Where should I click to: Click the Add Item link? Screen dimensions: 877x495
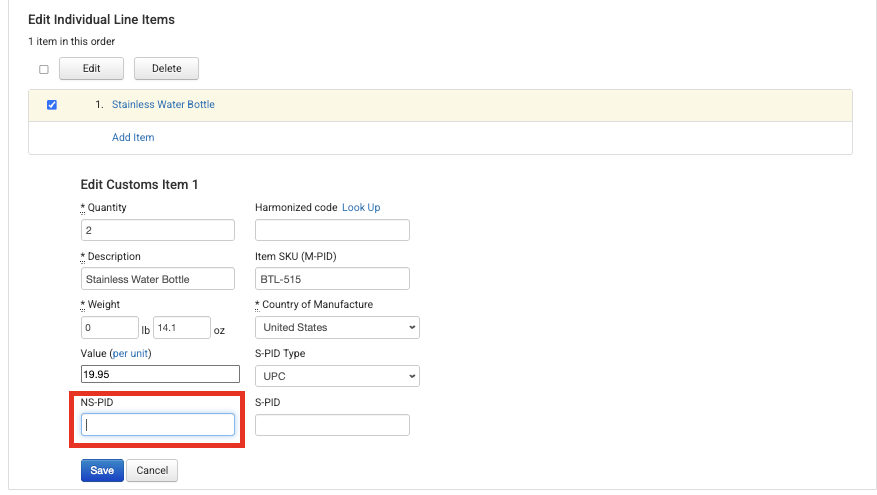pos(133,138)
